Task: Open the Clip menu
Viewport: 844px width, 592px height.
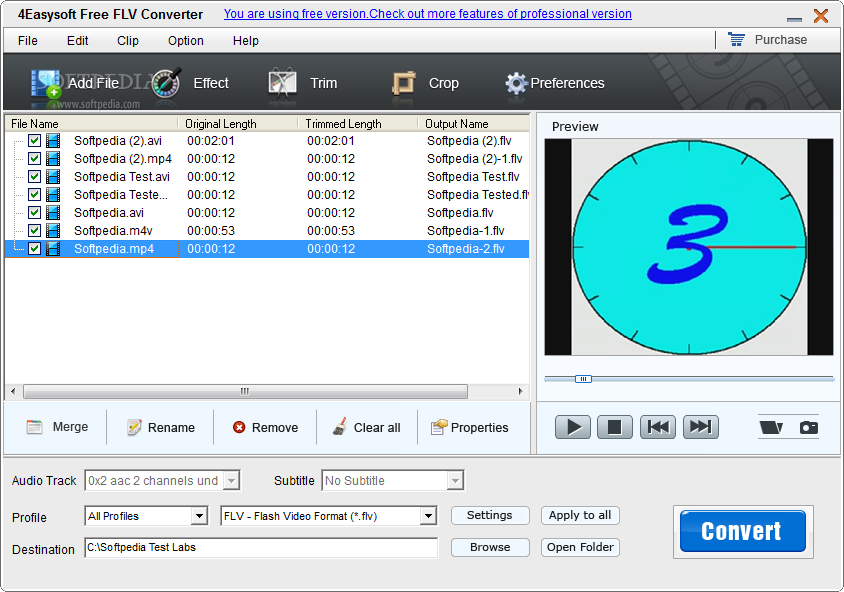Action: pyautogui.click(x=128, y=41)
